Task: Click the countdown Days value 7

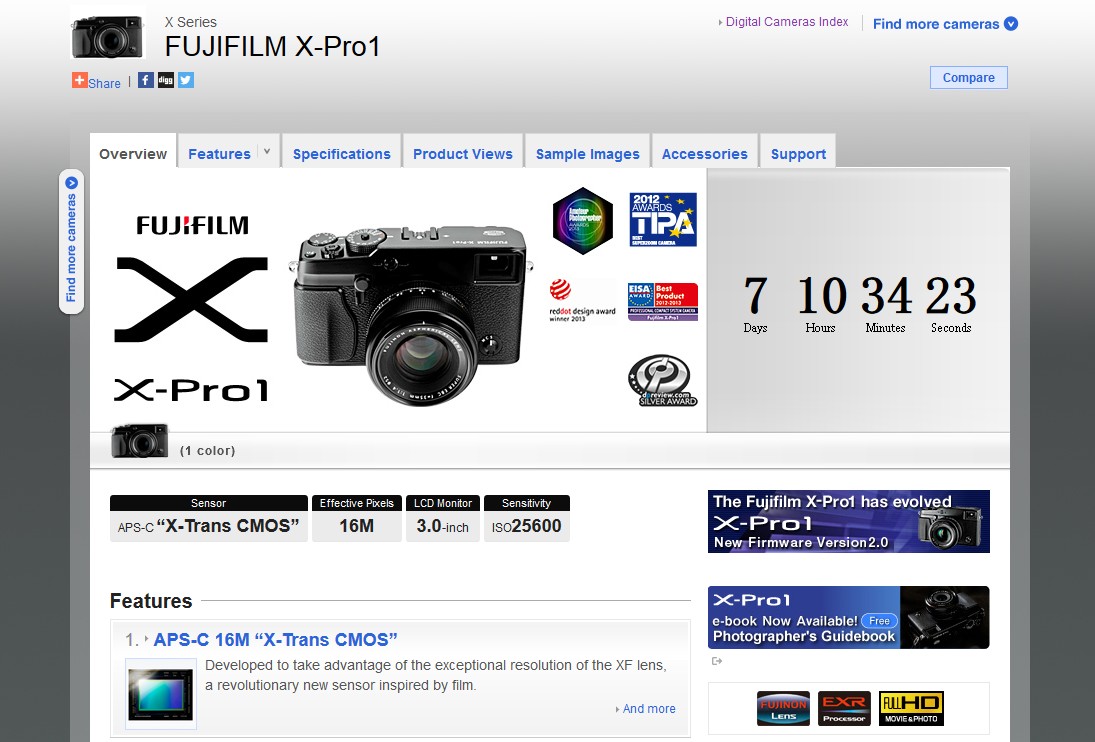Action: [756, 295]
